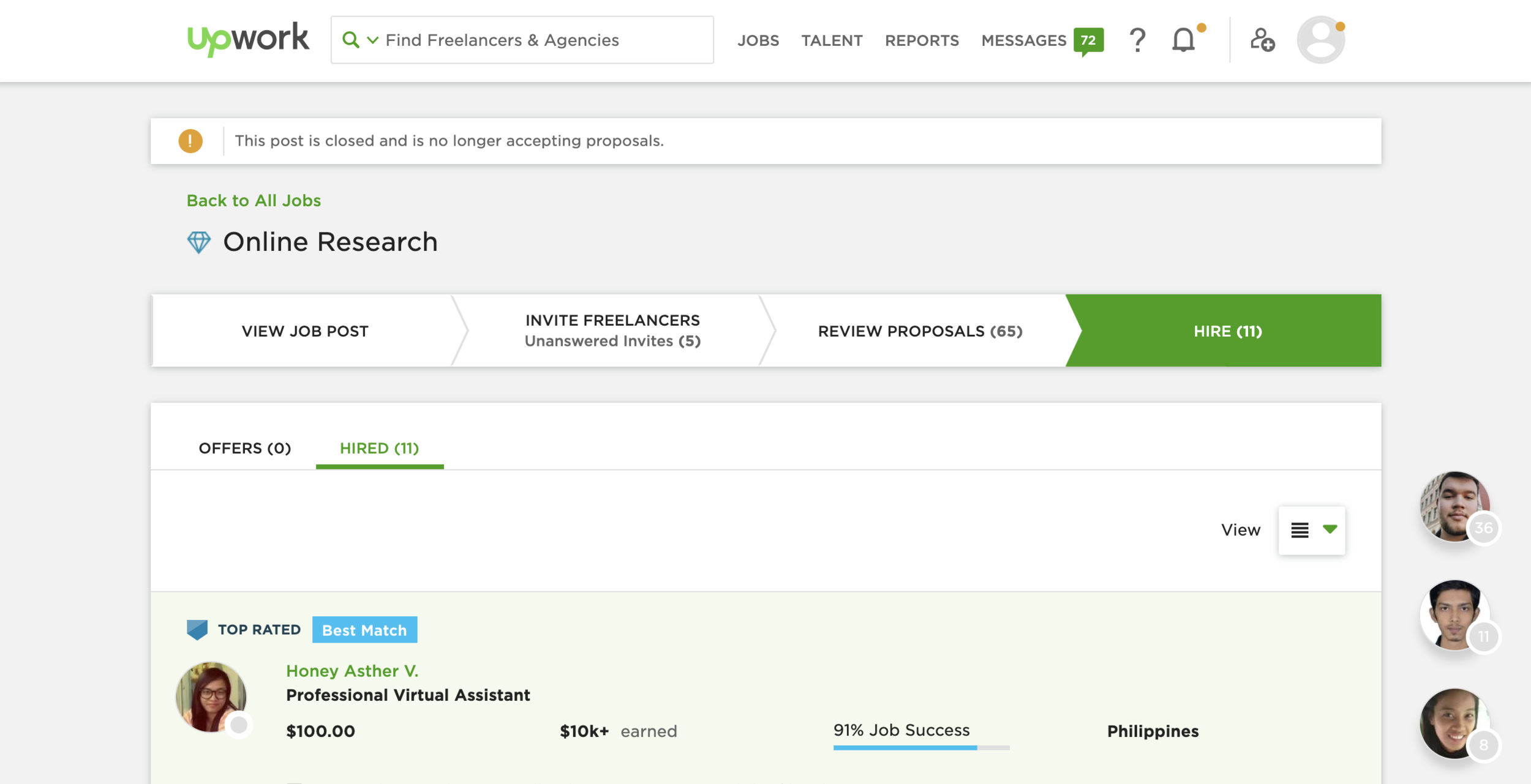
Task: Click Back to All Jobs link
Action: point(254,201)
